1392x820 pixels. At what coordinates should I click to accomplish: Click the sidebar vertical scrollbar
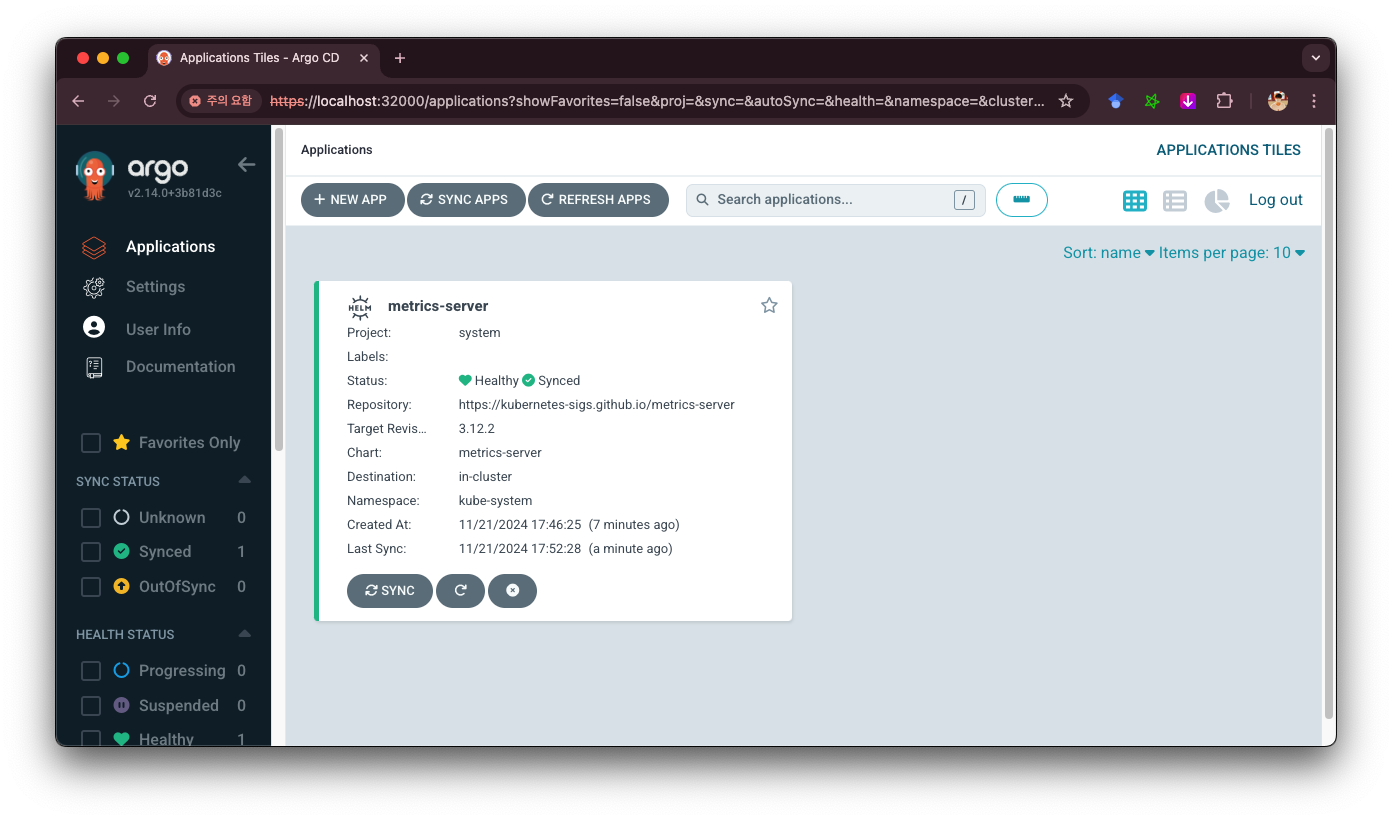(278, 290)
